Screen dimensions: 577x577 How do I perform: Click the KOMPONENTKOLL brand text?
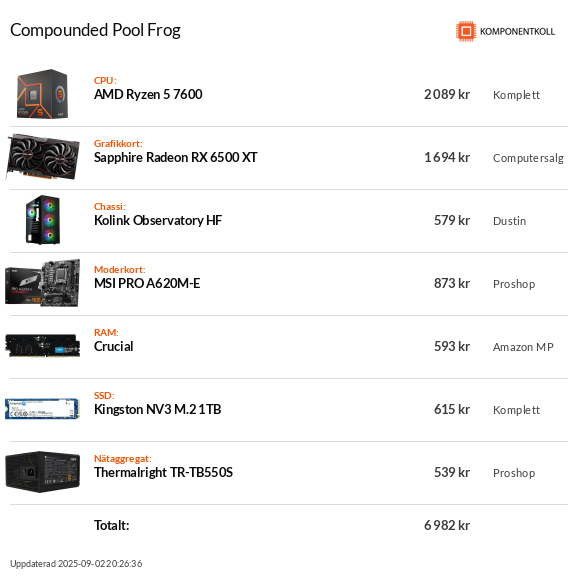(517, 32)
